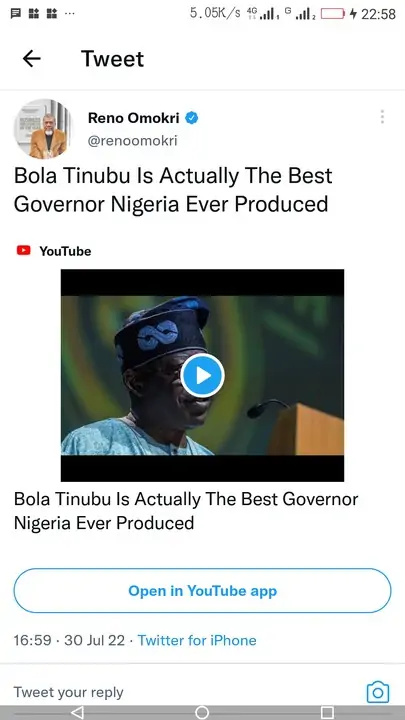Click Open in YouTube app button
Viewport: 405px width, 720px height.
[202, 591]
